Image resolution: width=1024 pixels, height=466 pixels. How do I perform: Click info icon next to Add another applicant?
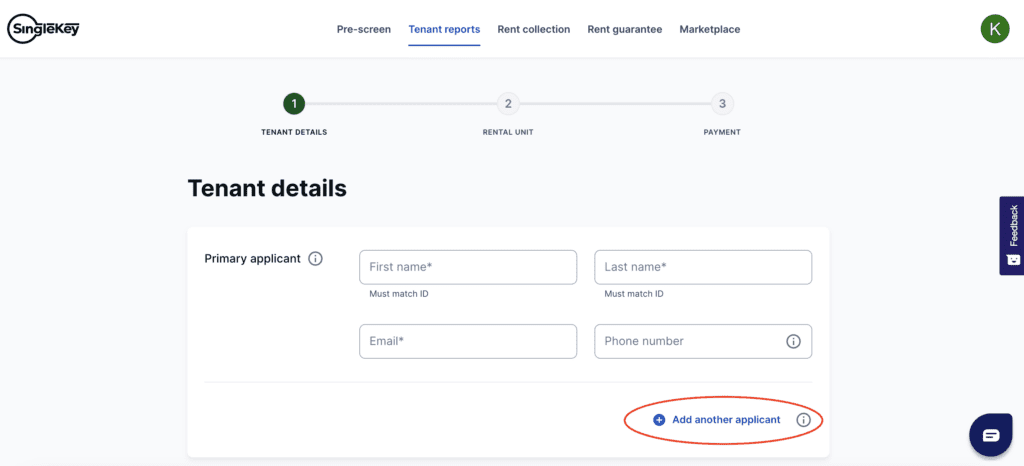(x=803, y=420)
